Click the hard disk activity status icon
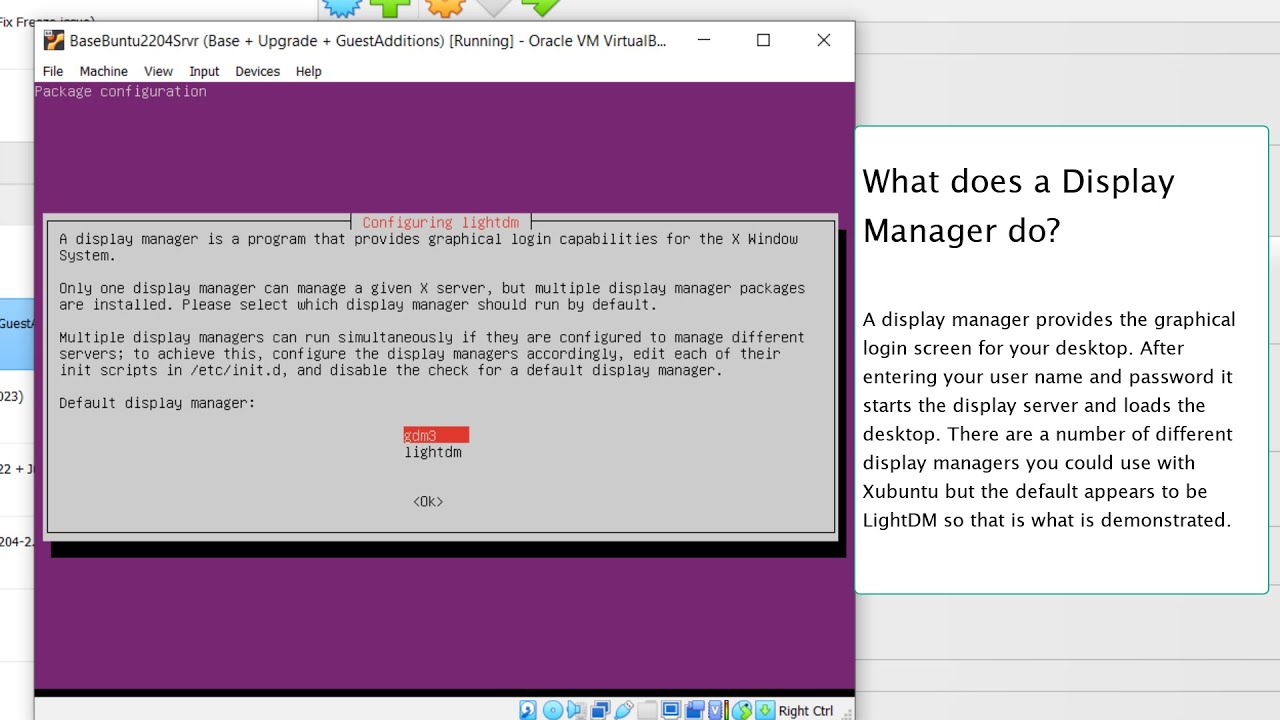The height and width of the screenshot is (720, 1280). 528,710
